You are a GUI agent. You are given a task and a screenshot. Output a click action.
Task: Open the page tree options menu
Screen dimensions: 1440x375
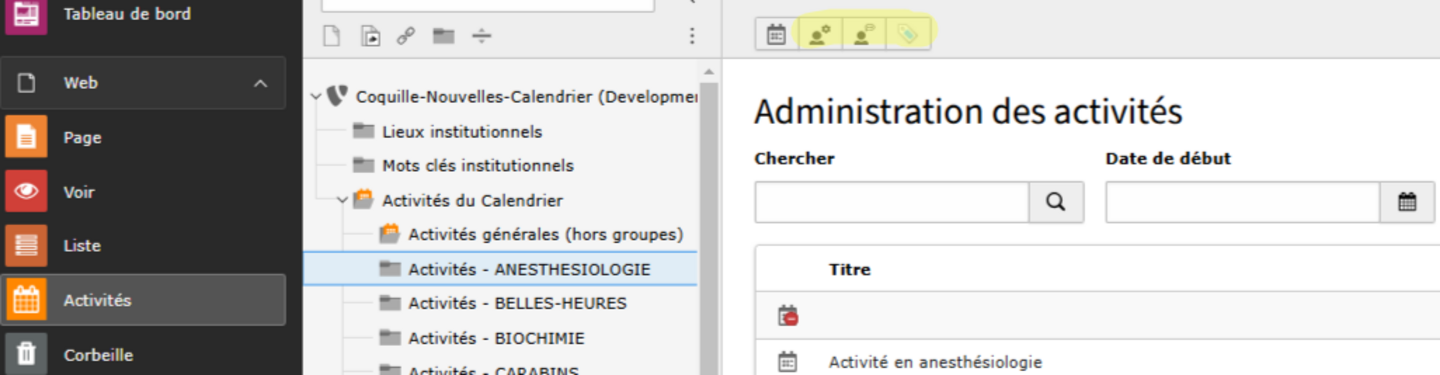coord(691,36)
